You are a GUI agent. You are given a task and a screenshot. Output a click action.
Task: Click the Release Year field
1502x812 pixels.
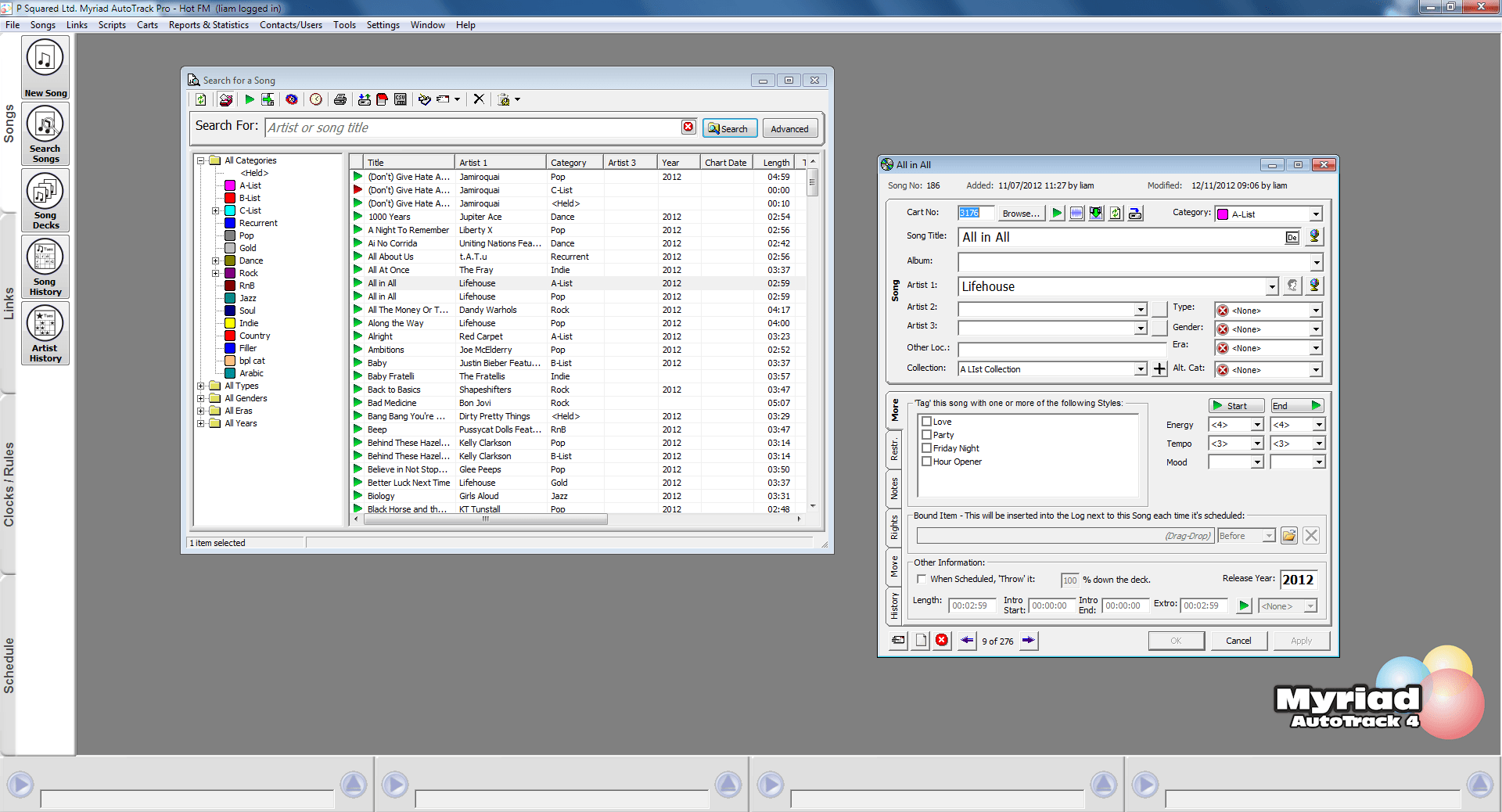(1299, 580)
